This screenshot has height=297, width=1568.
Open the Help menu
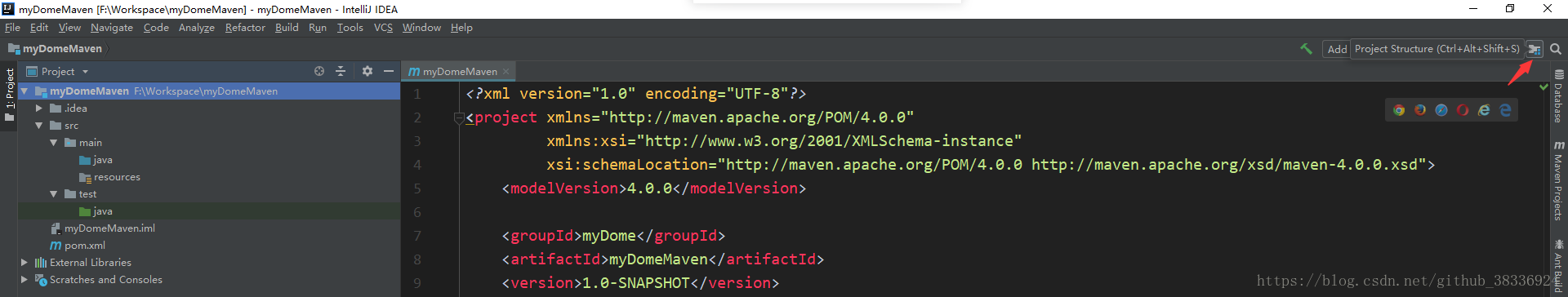pos(461,28)
